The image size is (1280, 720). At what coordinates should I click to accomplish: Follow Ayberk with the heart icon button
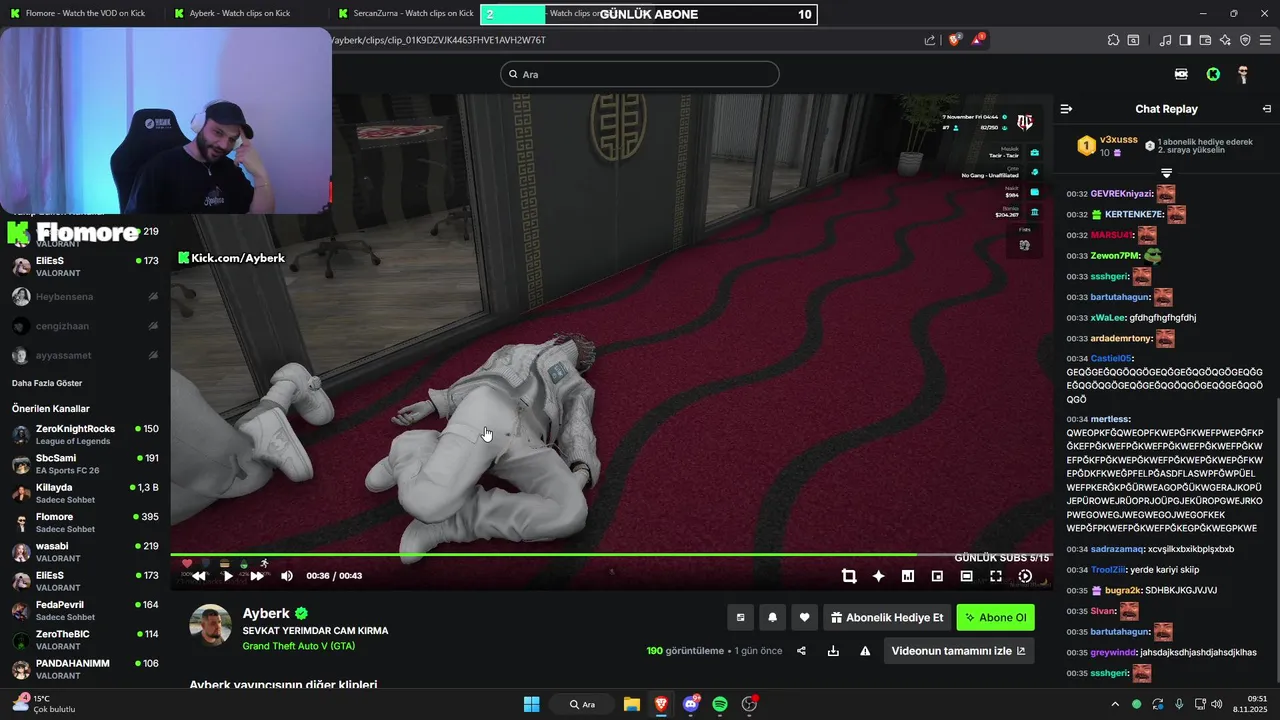pyautogui.click(x=804, y=618)
